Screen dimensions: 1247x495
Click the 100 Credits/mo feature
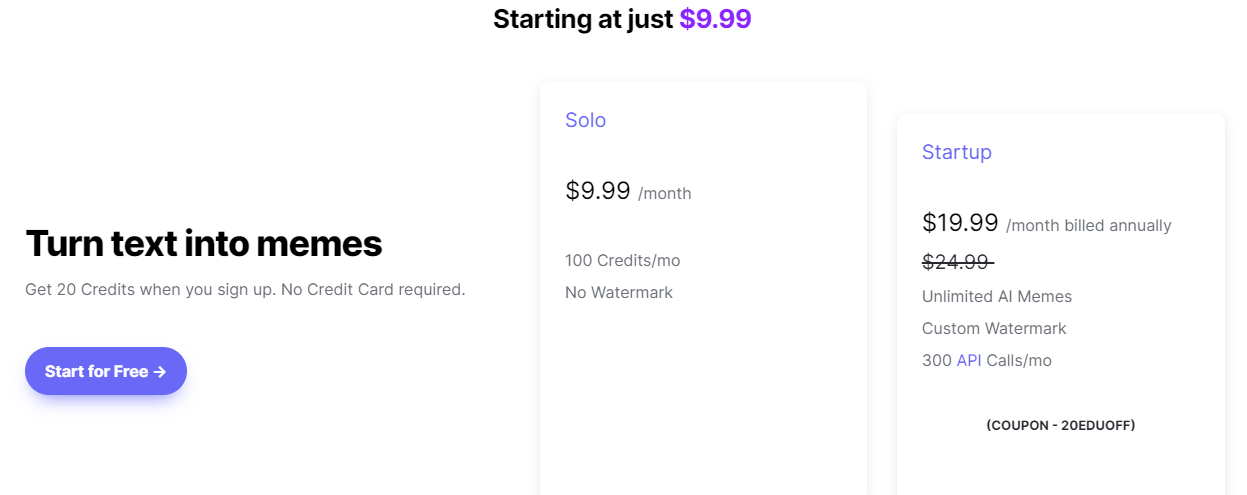coord(622,260)
